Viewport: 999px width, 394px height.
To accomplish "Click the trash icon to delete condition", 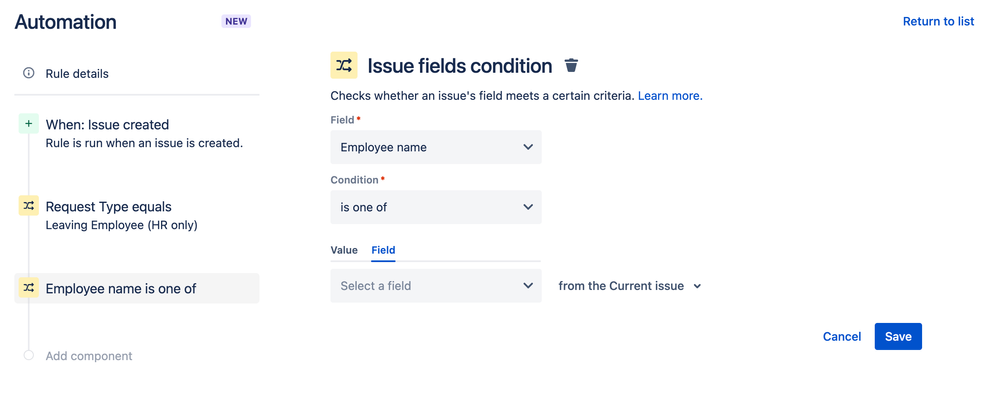I will (x=571, y=65).
